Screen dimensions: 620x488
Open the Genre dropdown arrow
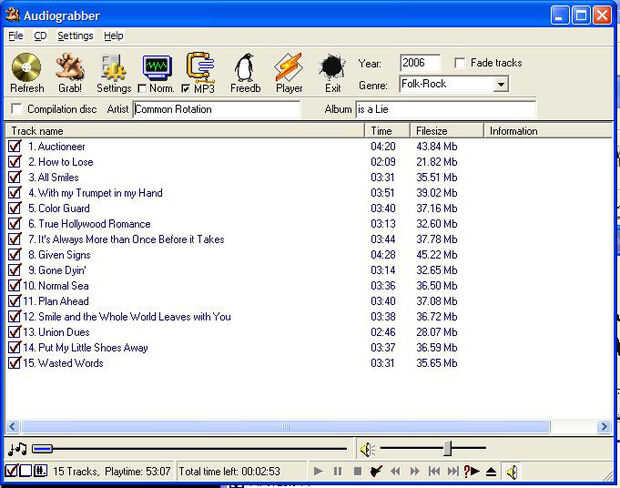(x=501, y=84)
